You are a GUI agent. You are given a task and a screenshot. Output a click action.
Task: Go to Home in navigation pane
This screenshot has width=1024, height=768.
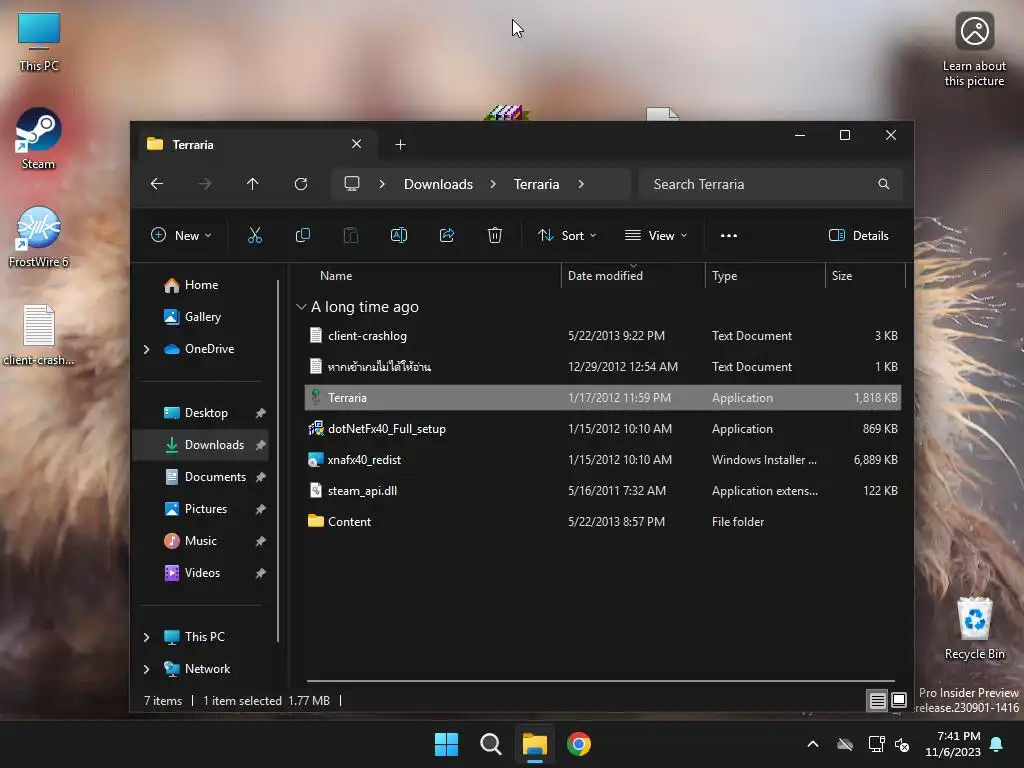point(201,285)
